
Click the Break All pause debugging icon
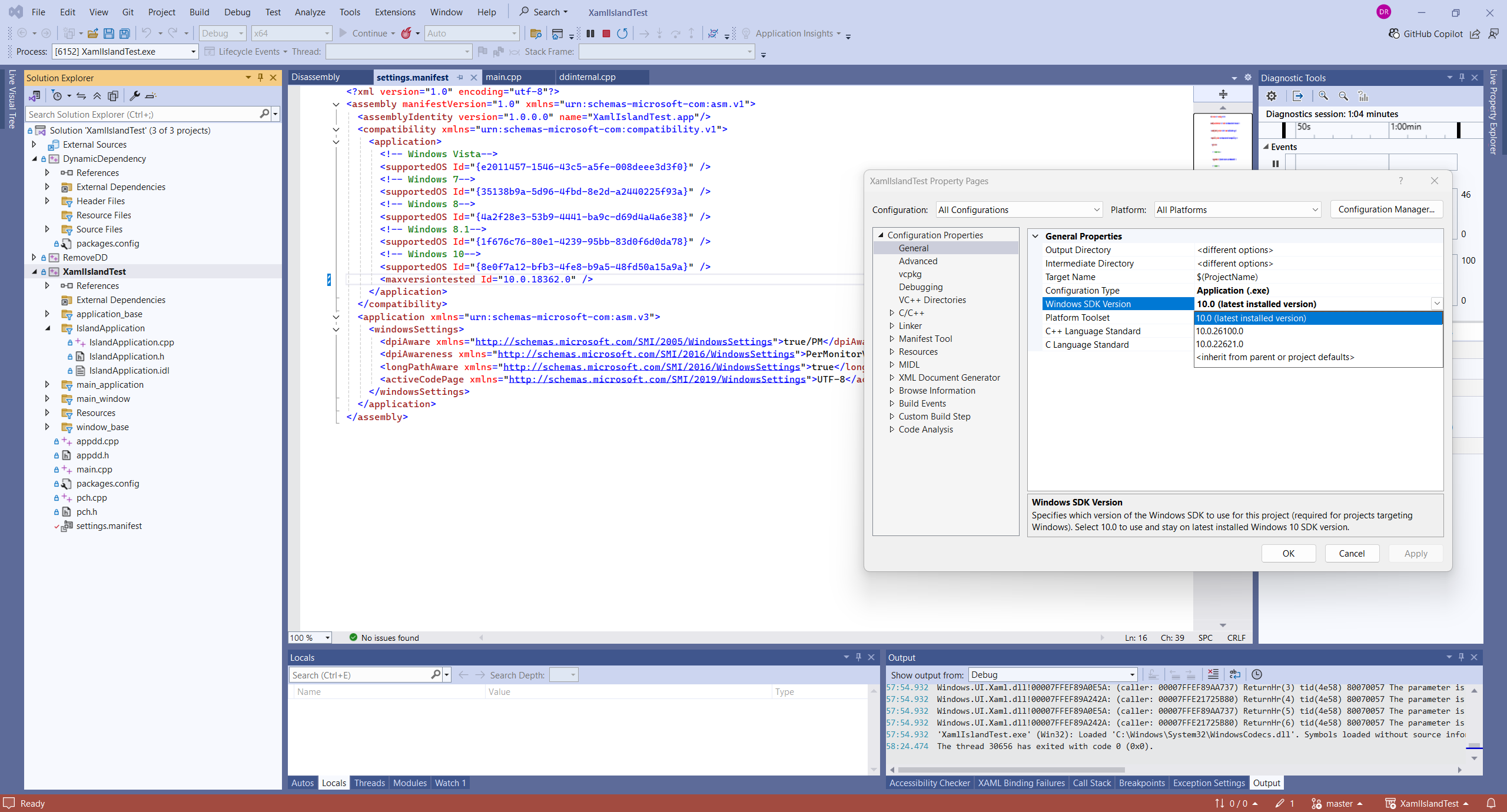[x=590, y=34]
